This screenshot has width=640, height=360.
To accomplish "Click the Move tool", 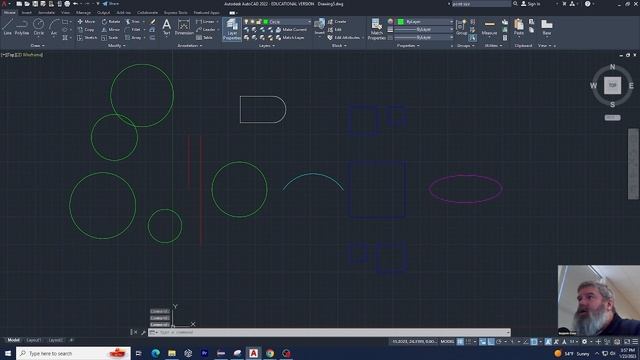I will (86, 22).
